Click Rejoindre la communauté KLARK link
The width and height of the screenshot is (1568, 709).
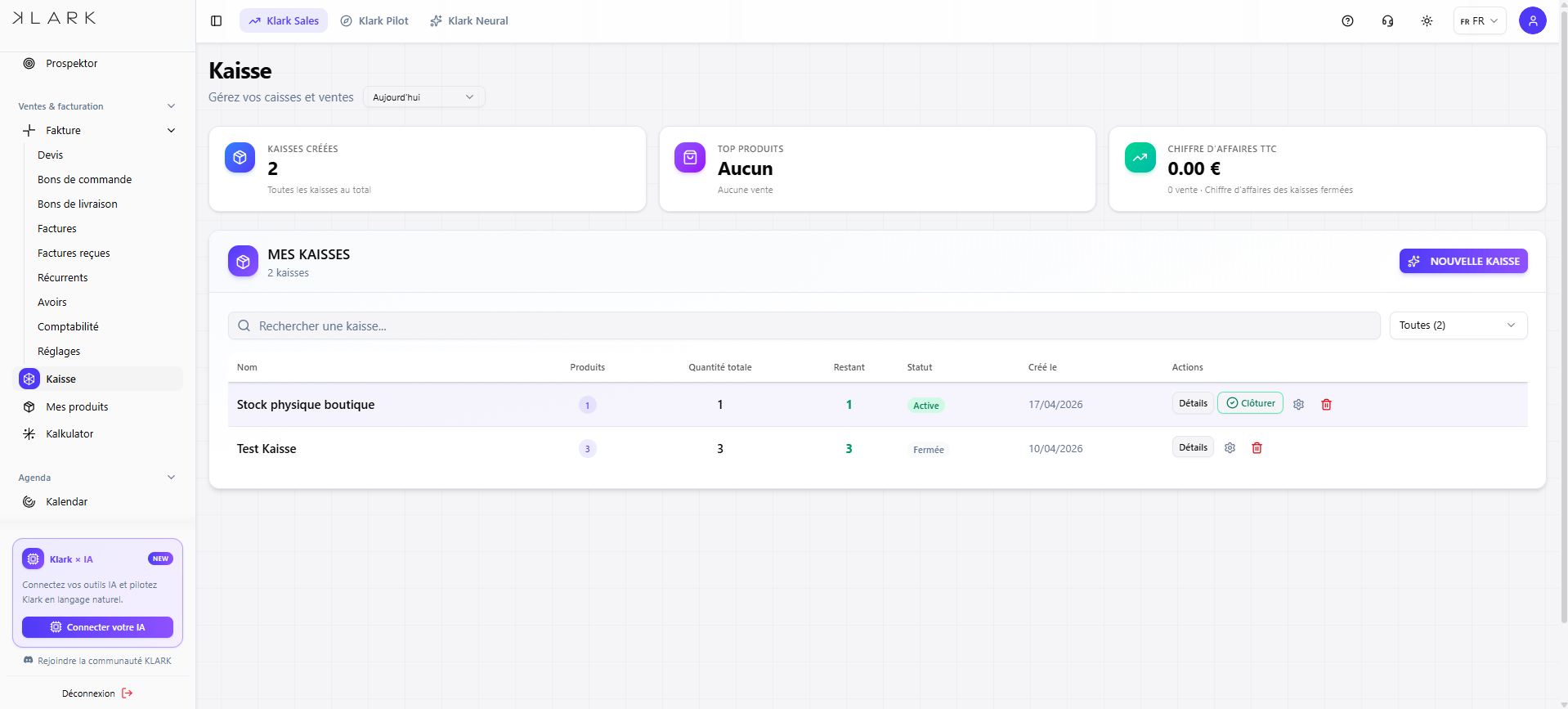[97, 661]
